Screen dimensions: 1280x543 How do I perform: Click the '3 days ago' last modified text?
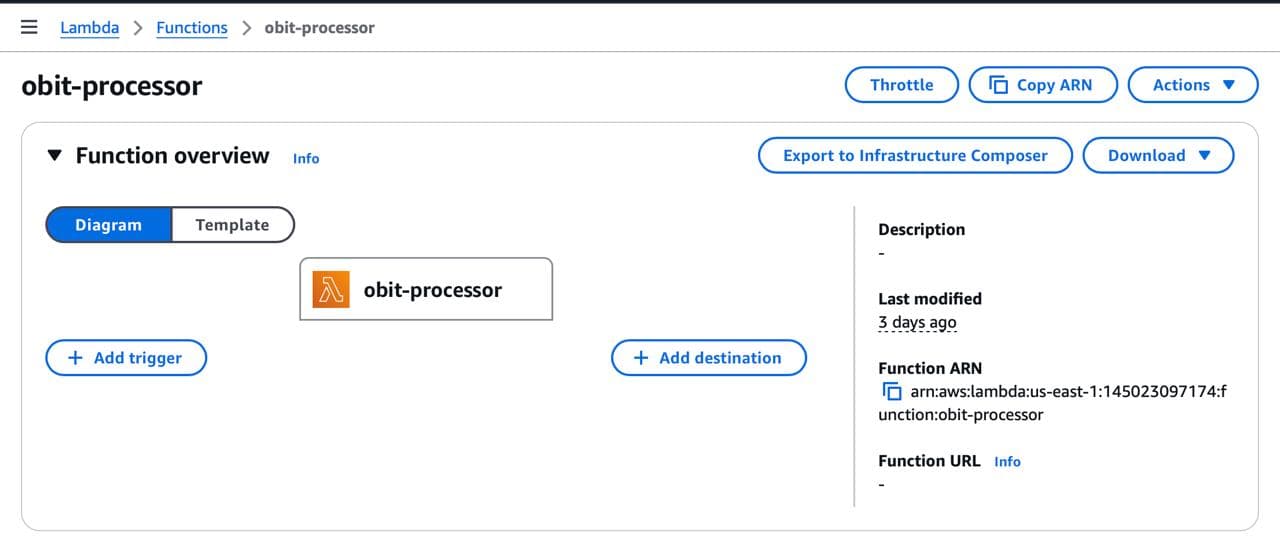[x=917, y=323]
